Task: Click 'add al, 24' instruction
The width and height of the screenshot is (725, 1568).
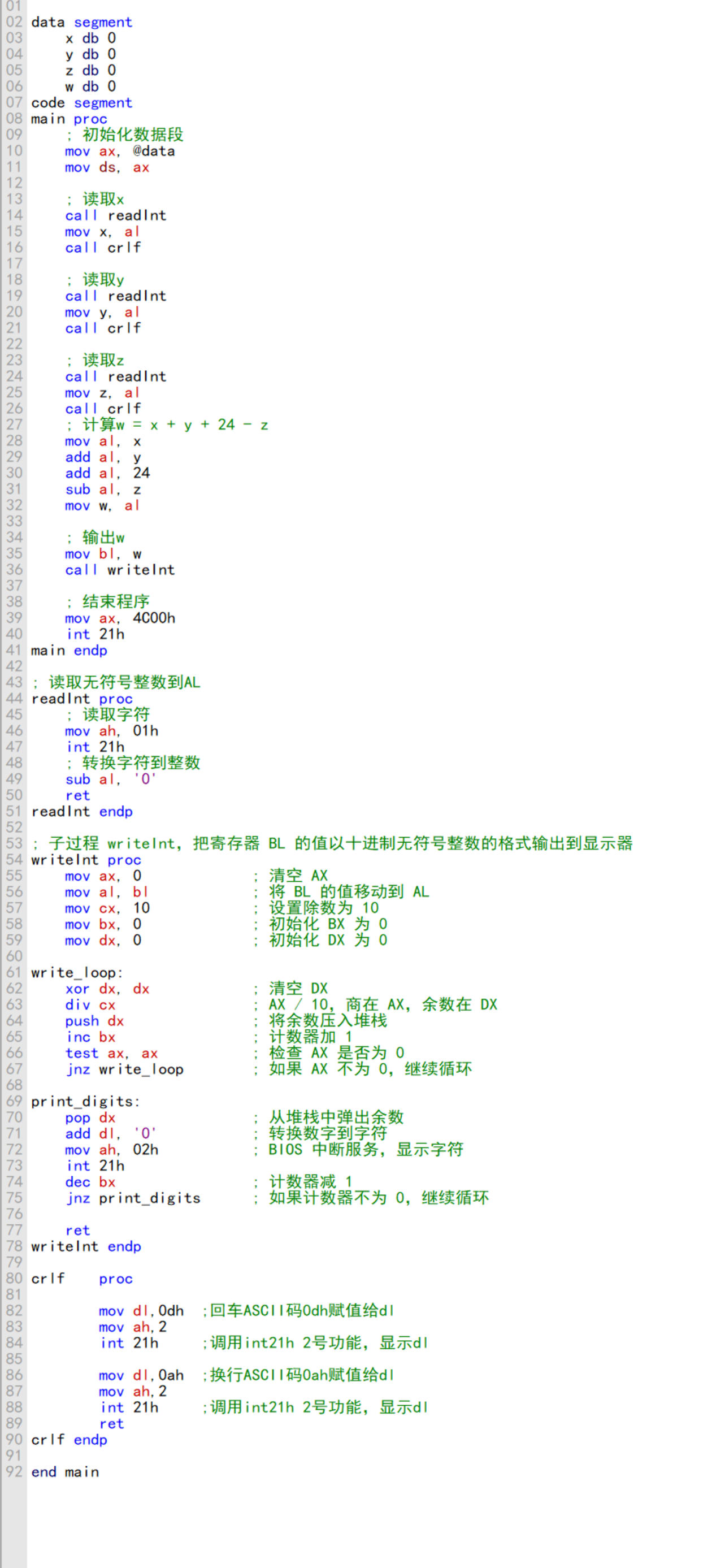Action: click(108, 473)
